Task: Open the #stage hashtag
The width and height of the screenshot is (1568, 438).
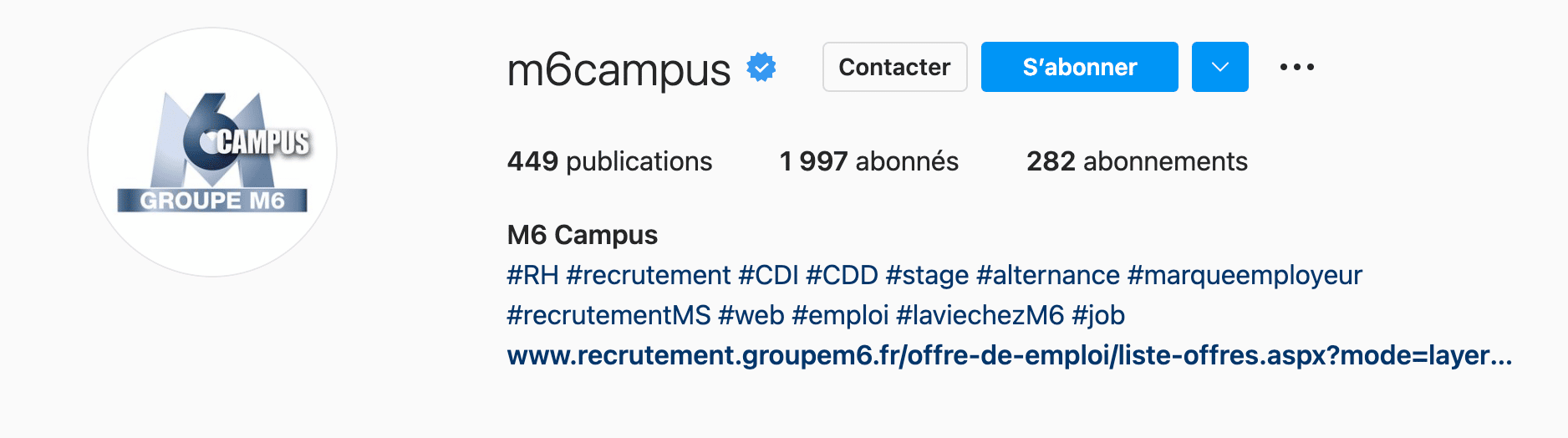Action: (x=928, y=275)
